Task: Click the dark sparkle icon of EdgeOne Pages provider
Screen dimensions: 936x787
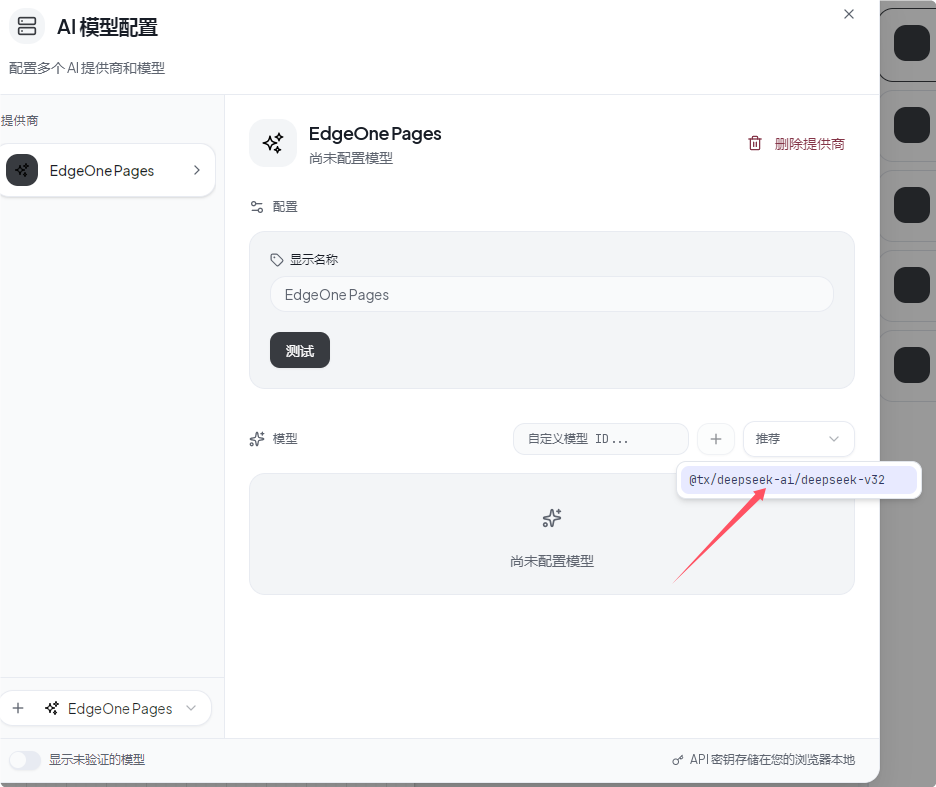Action: [x=22, y=170]
